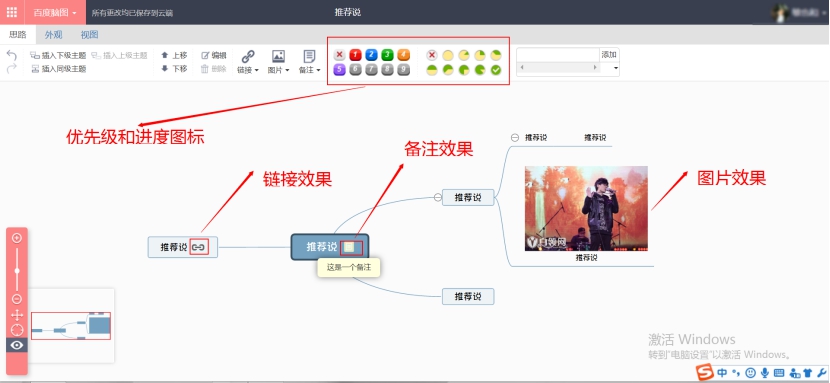
Task: Set priority 7 gray icon
Action: (372, 70)
